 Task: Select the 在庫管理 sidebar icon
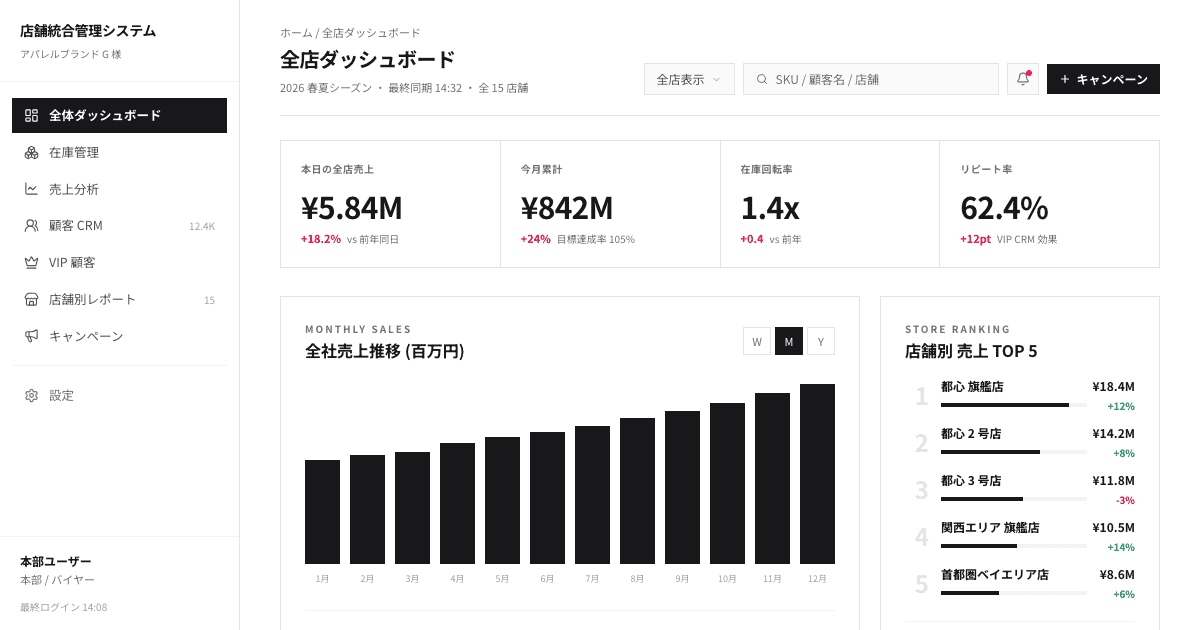pos(34,152)
